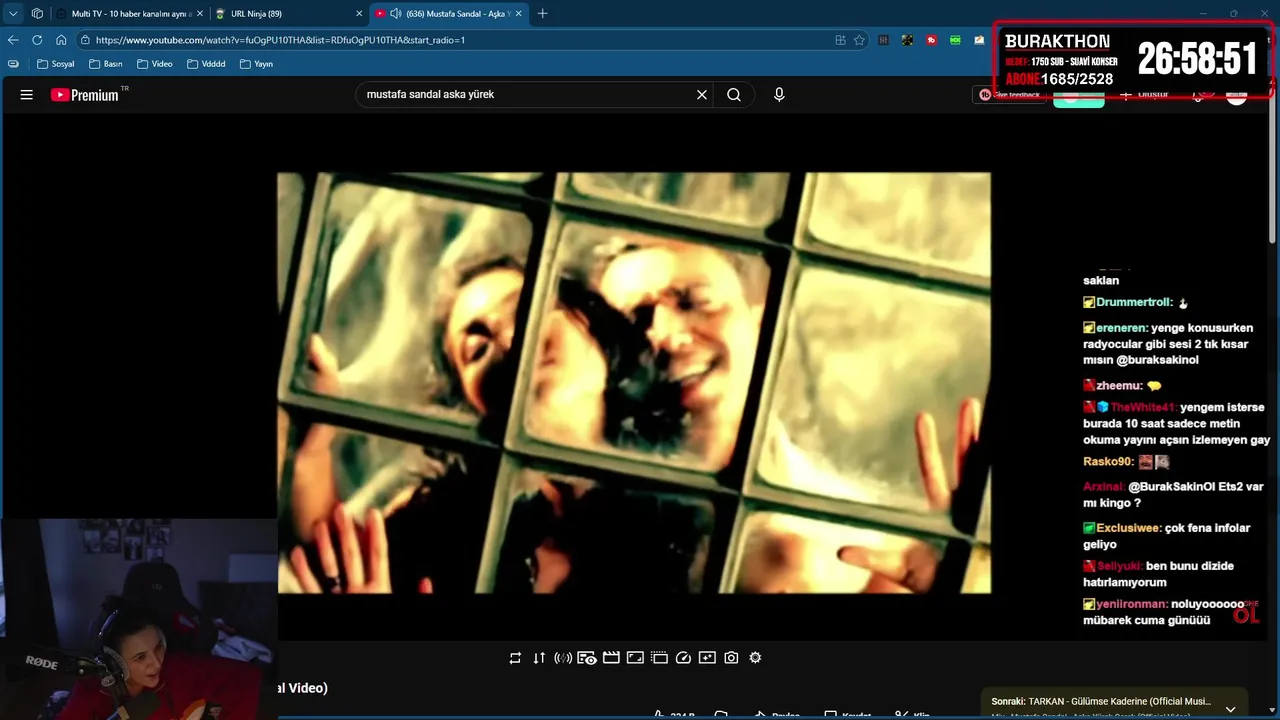Click the first icon on bookmarks bar
Viewport: 1280px width, 720px height.
[x=13, y=63]
